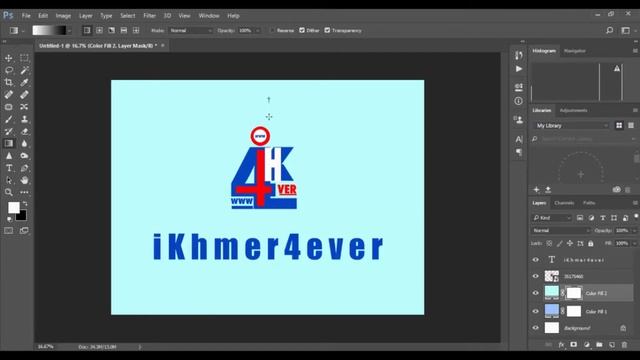
Task: Open the search icon in options bar
Action: pyautogui.click(x=609, y=30)
